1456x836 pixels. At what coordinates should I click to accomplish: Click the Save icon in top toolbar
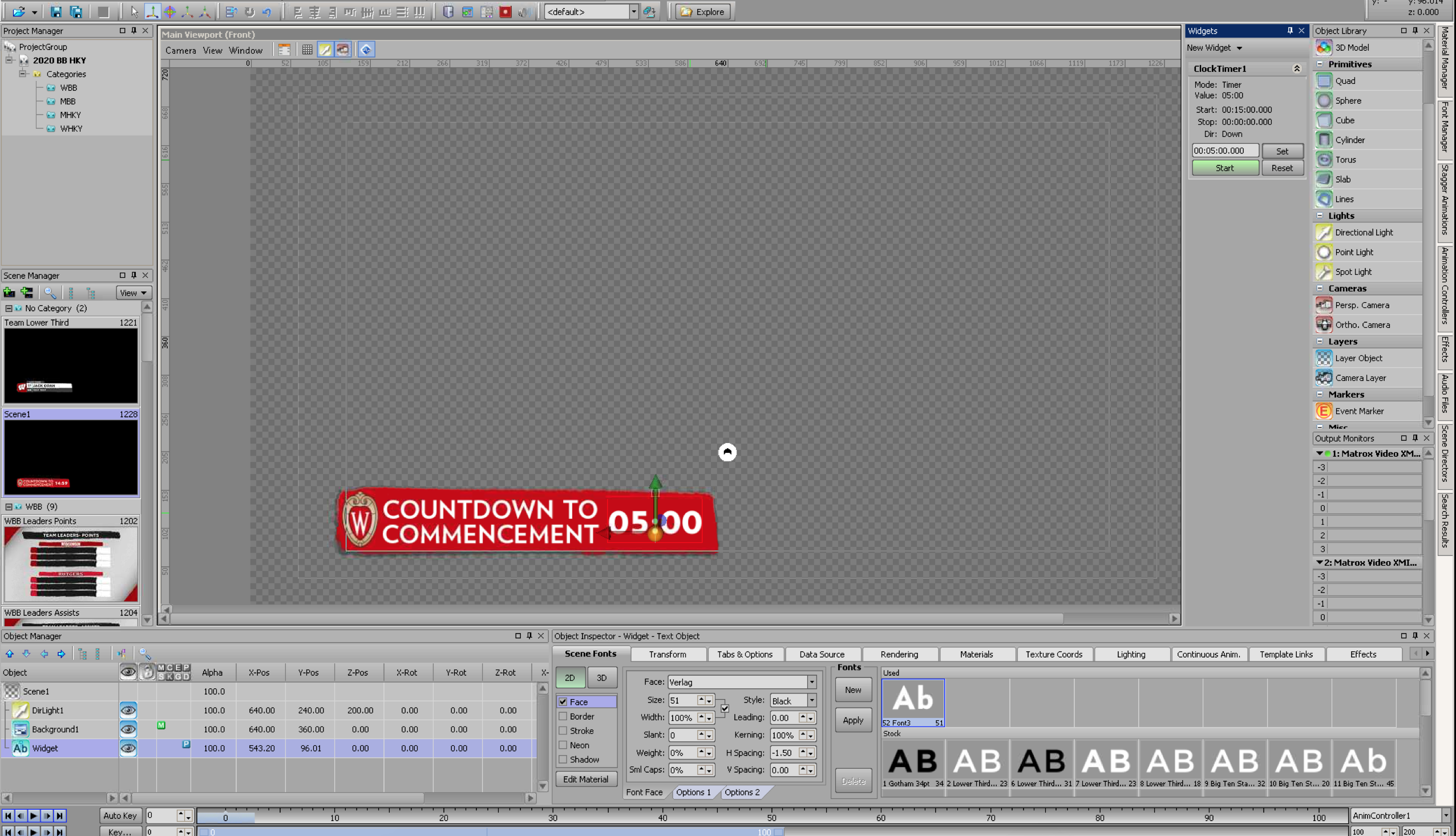56,11
